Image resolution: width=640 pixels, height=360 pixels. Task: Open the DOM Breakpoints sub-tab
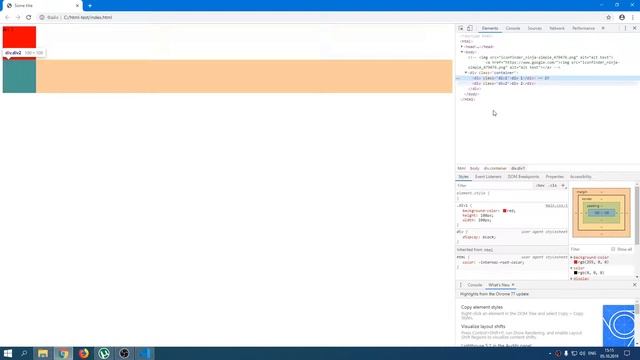coord(523,177)
